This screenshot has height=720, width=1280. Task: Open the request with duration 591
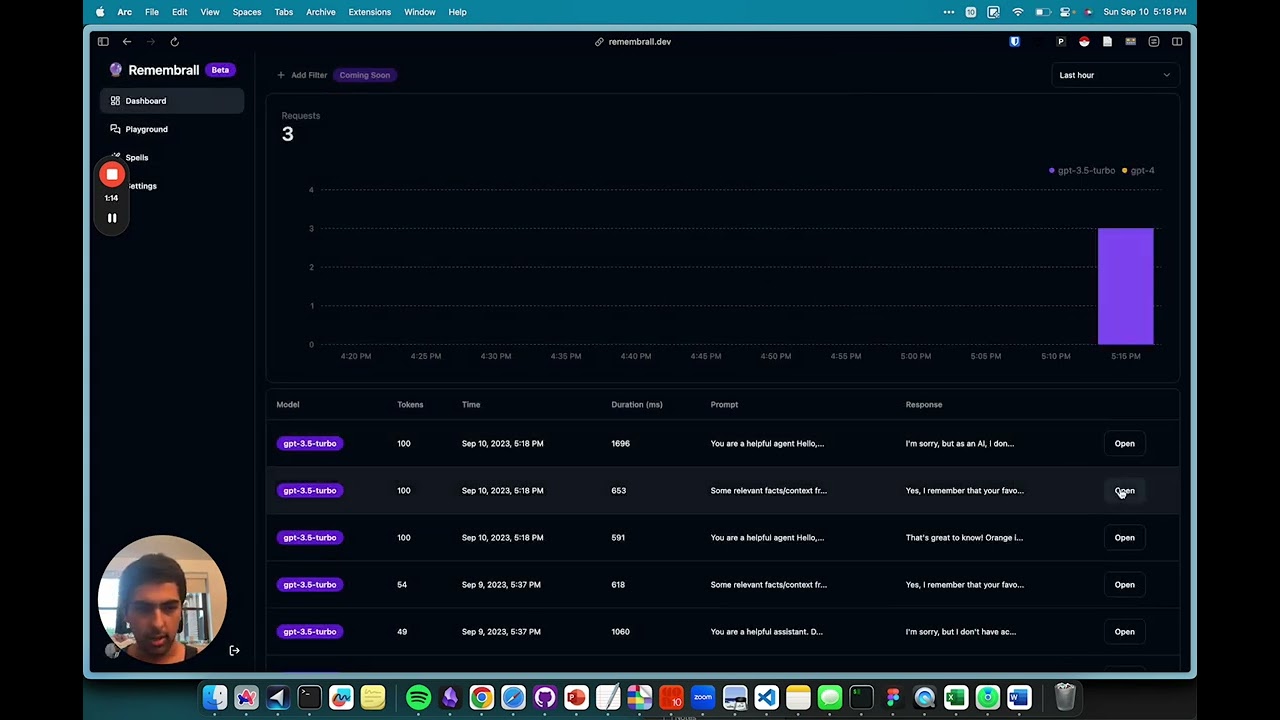click(1124, 538)
